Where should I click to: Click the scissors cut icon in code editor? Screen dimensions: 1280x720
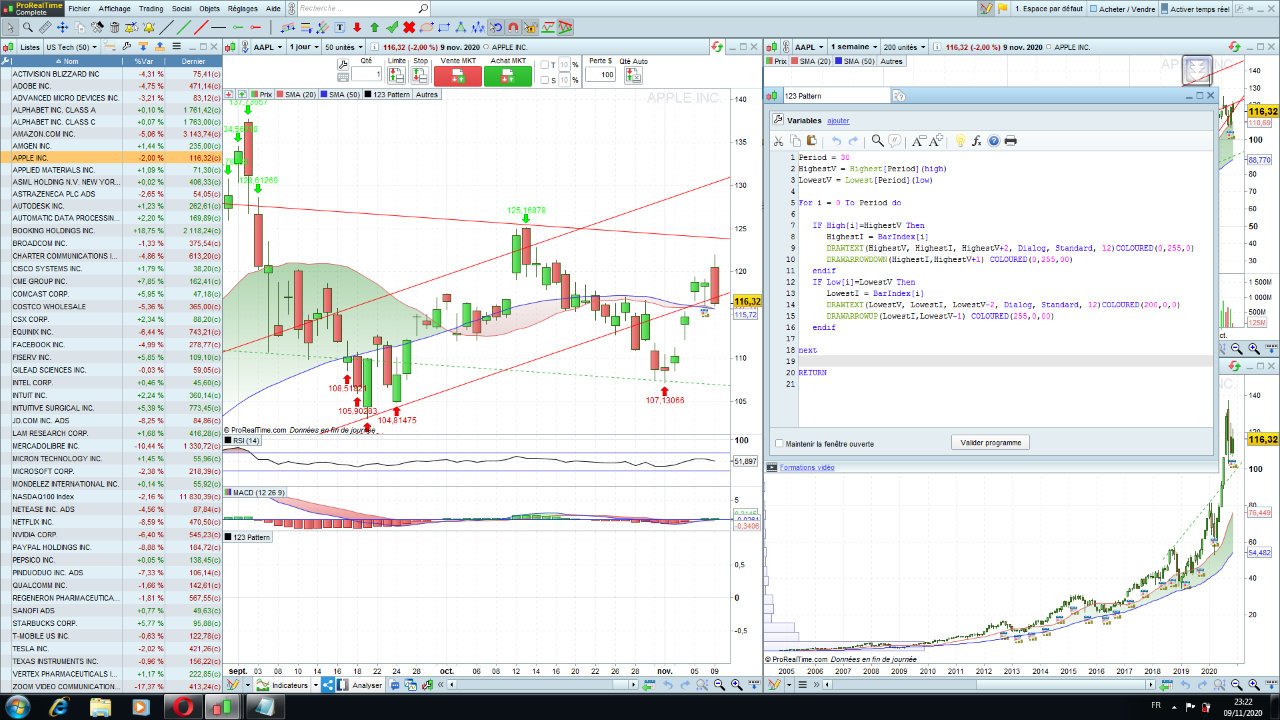[779, 141]
